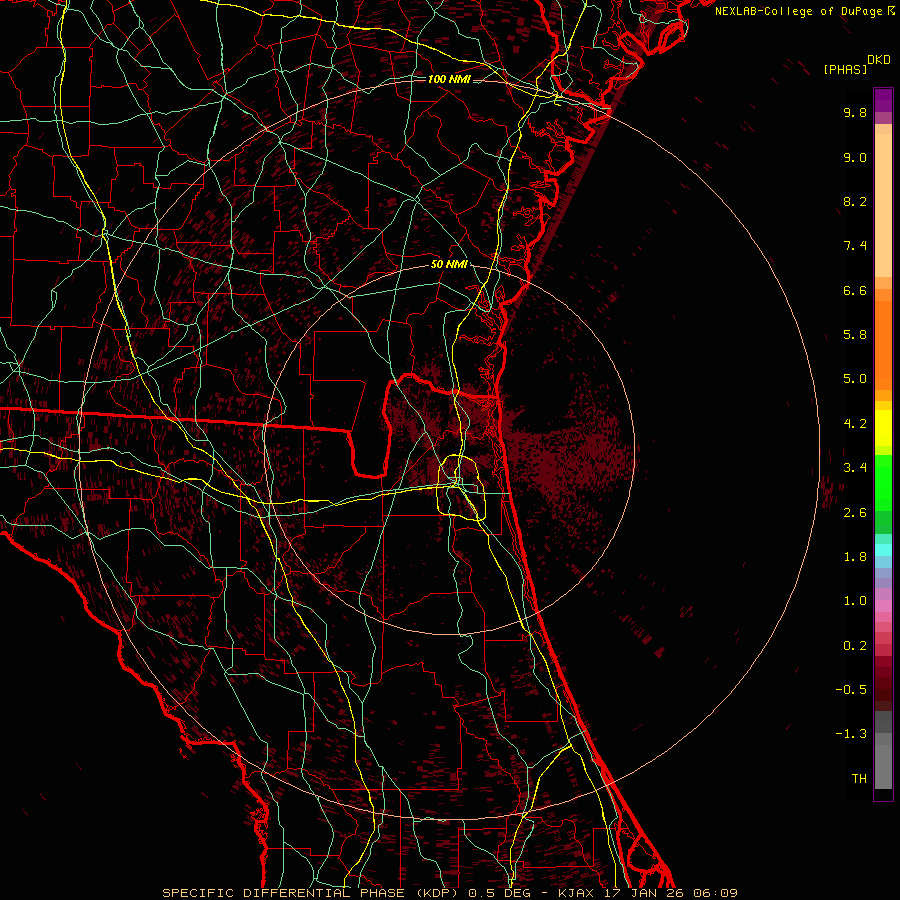The height and width of the screenshot is (900, 900).
Task: Click the 9.8 value on color scale
Action: [854, 113]
